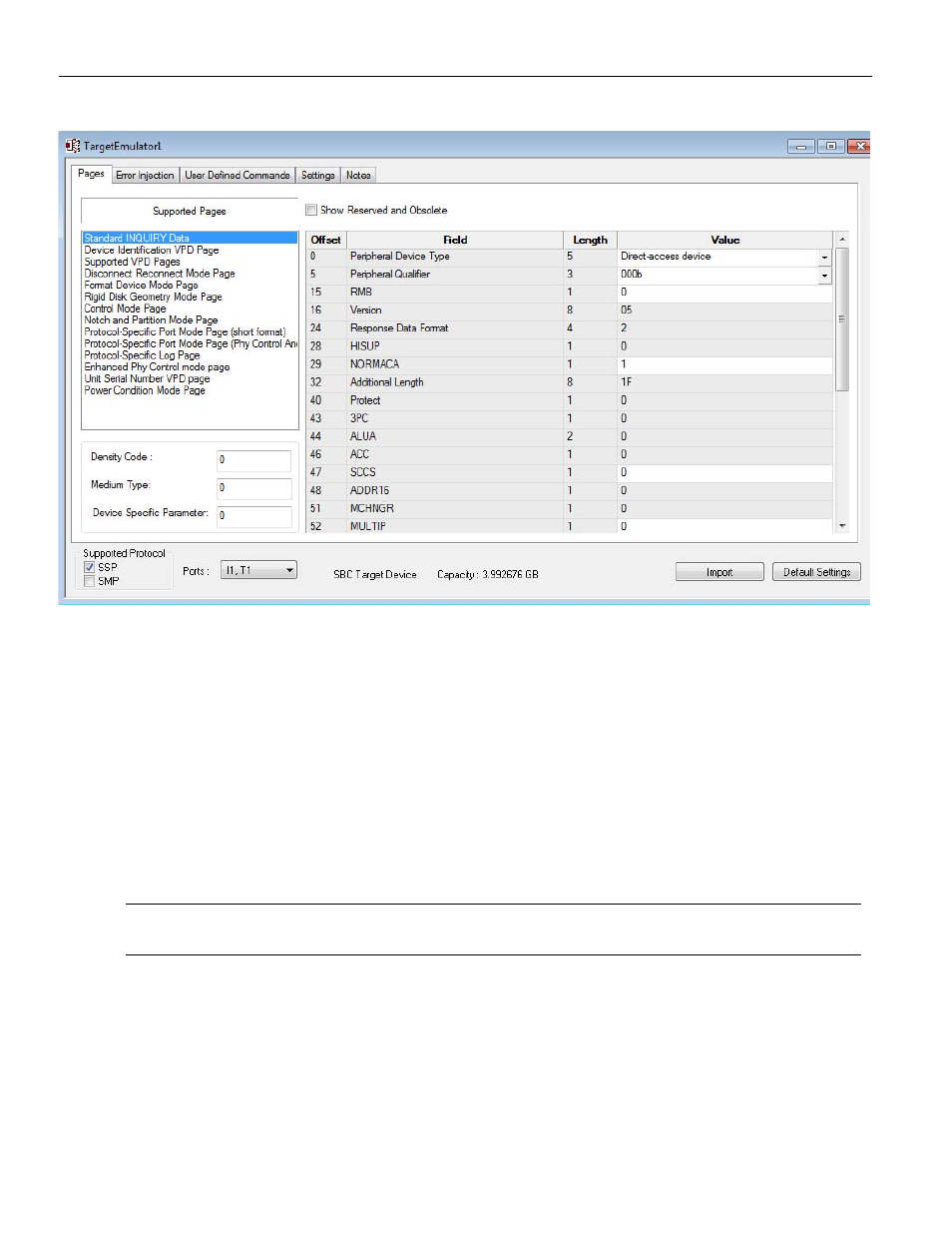Click the Device Specific Parameter input field

pos(254,516)
